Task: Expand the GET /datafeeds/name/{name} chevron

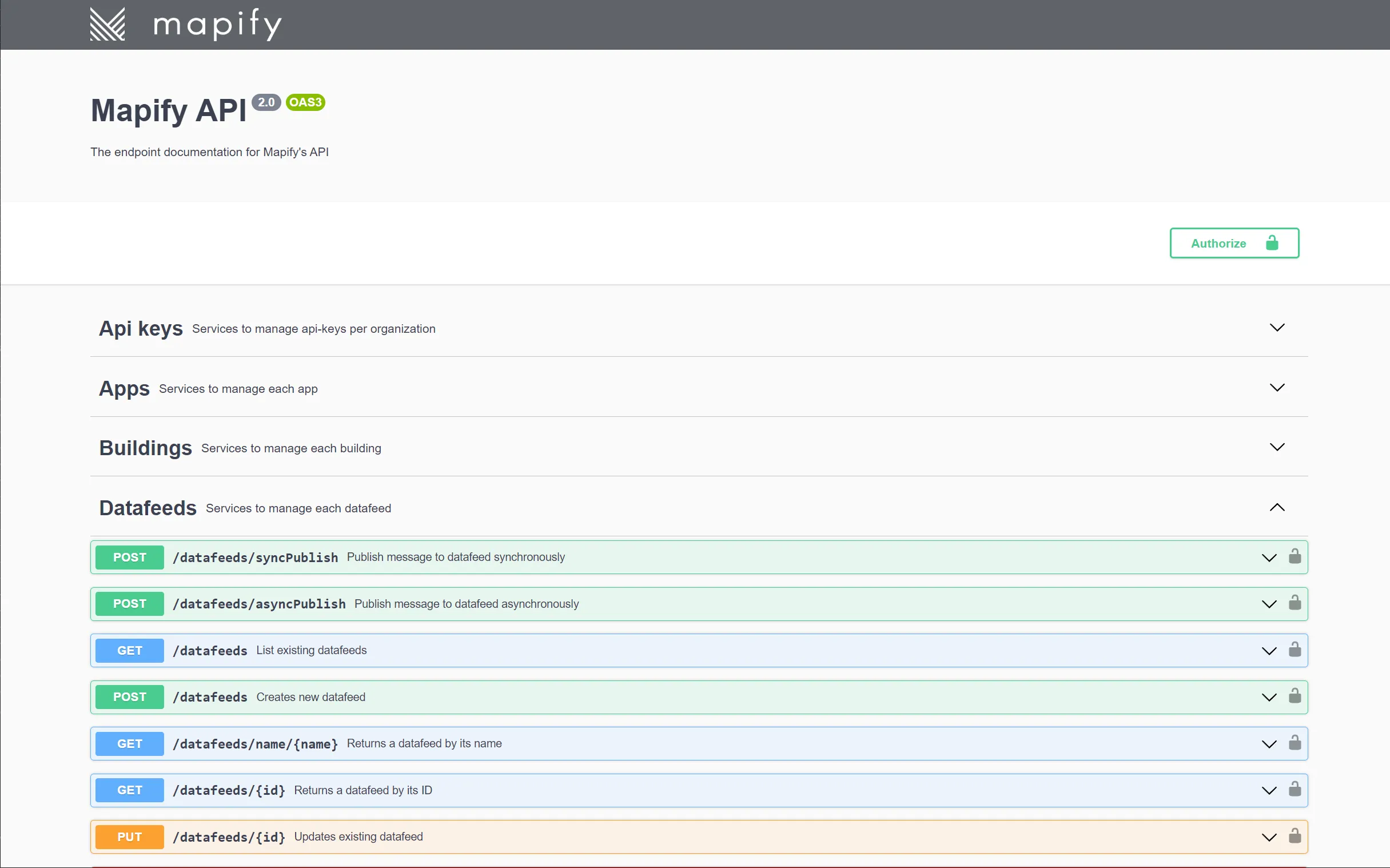Action: click(1268, 744)
